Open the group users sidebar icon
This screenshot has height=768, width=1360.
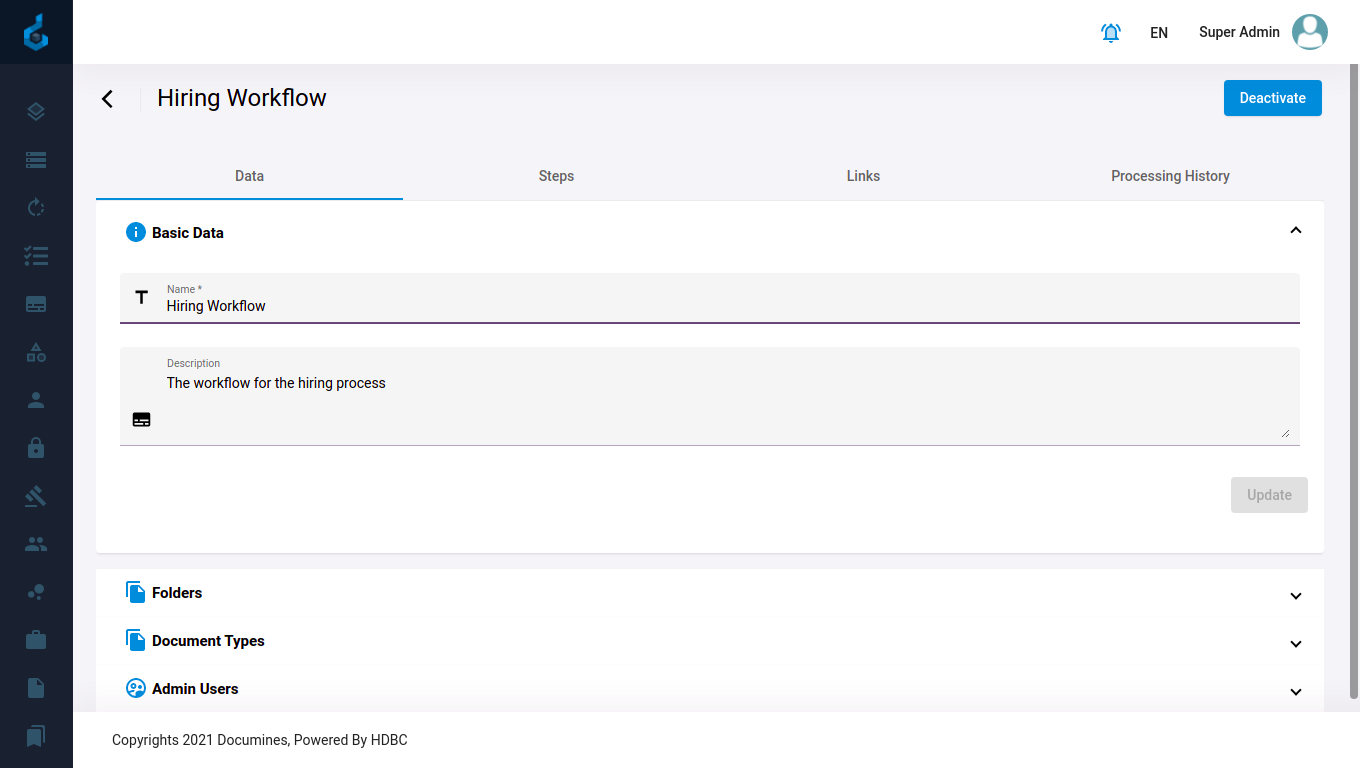(x=36, y=544)
